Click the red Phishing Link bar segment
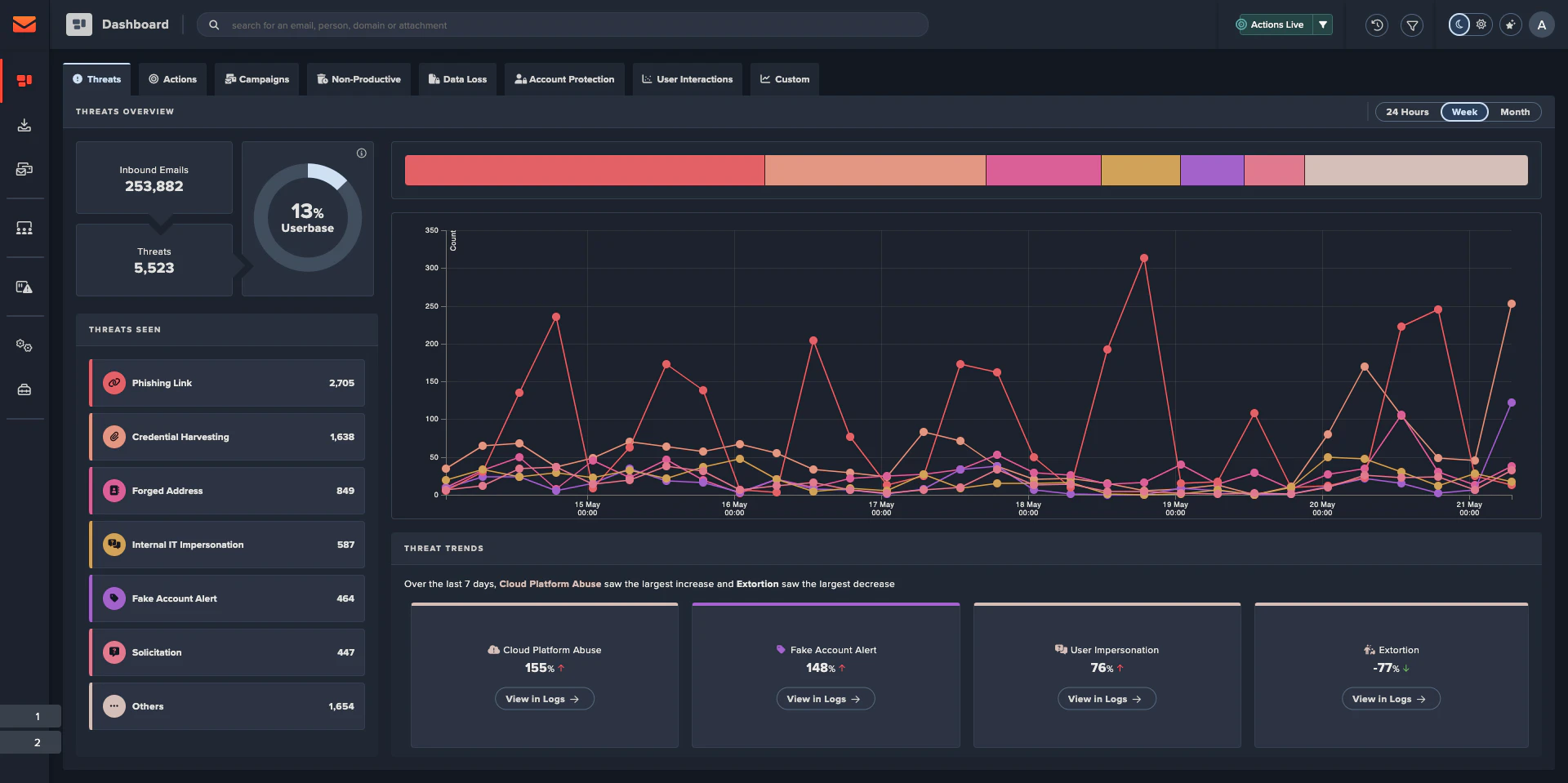The image size is (1568, 783). (x=585, y=171)
